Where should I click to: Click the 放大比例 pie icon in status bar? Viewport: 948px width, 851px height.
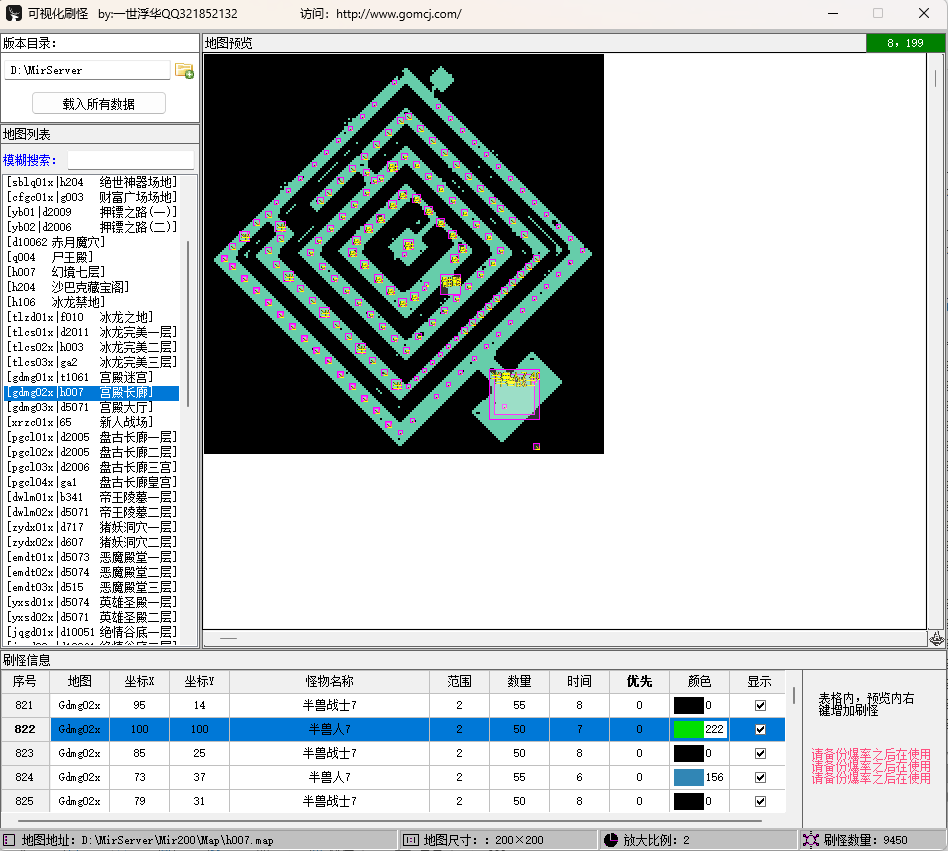[610, 840]
